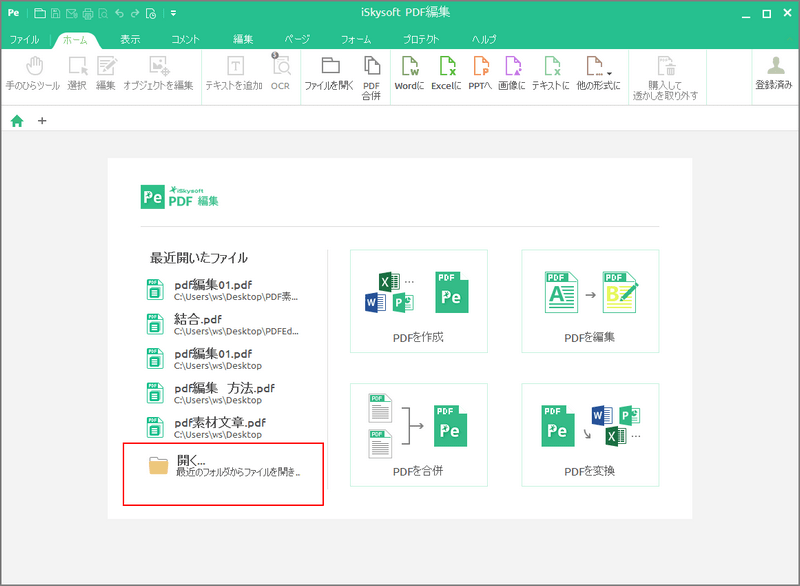This screenshot has height=586, width=800.
Task: Click the open folder icon in title bar
Action: (x=40, y=13)
